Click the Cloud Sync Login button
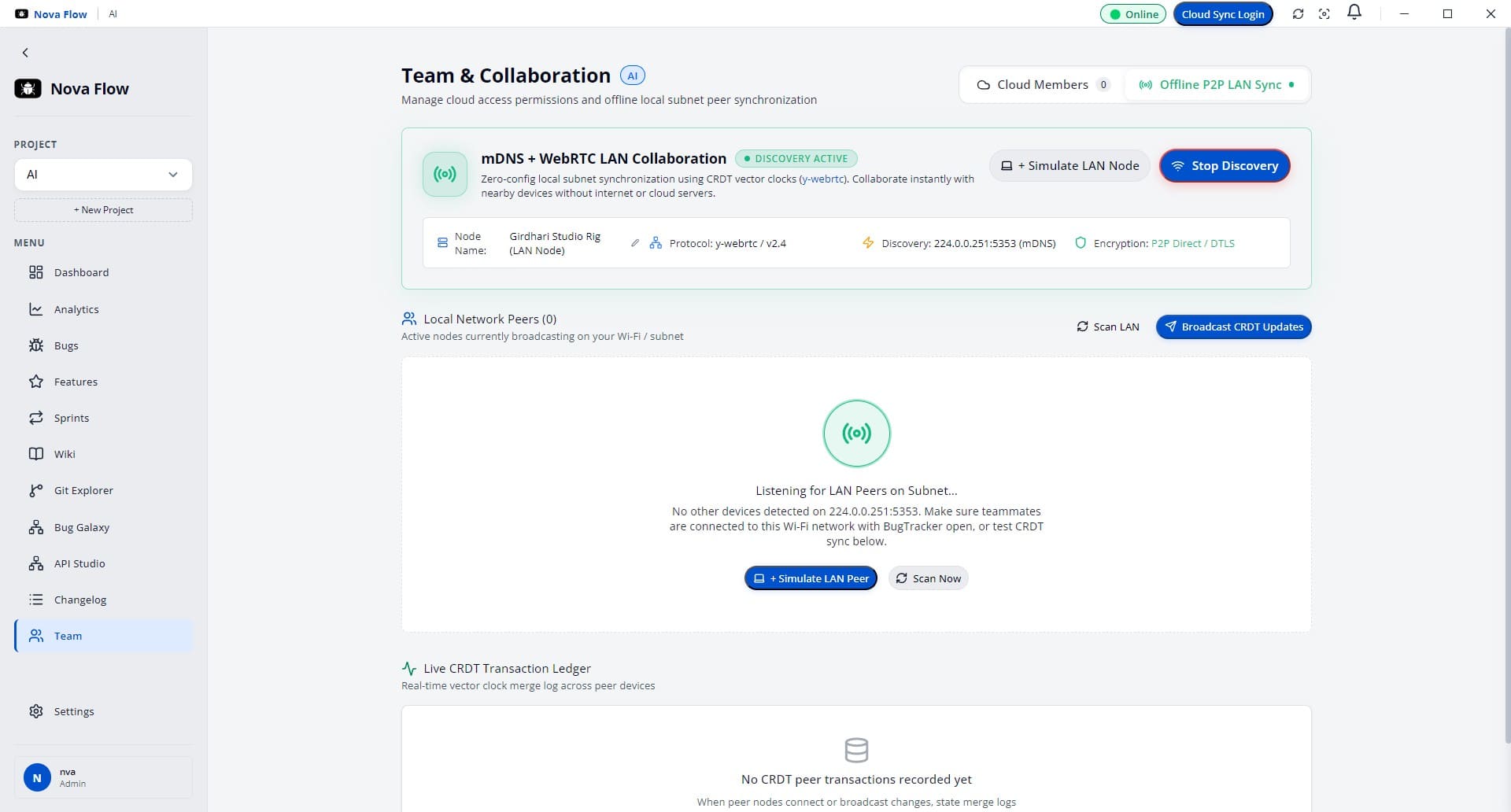 (x=1223, y=14)
